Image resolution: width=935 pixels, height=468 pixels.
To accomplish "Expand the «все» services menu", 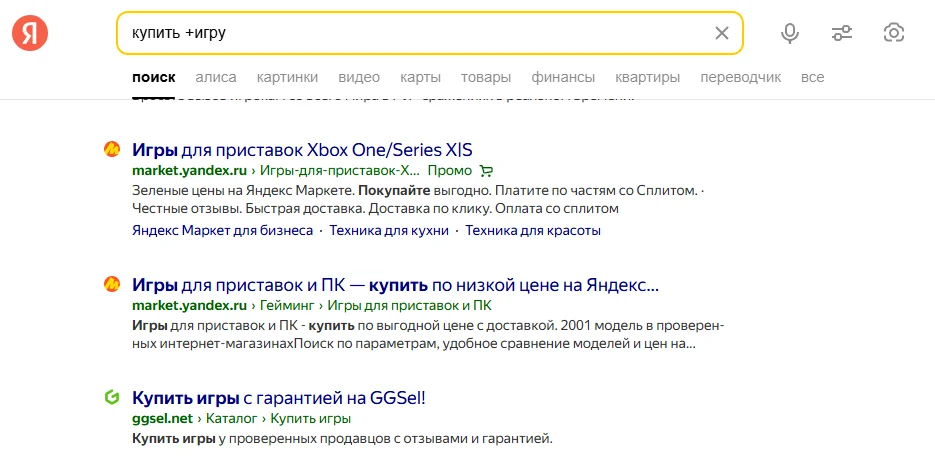I will coord(812,77).
